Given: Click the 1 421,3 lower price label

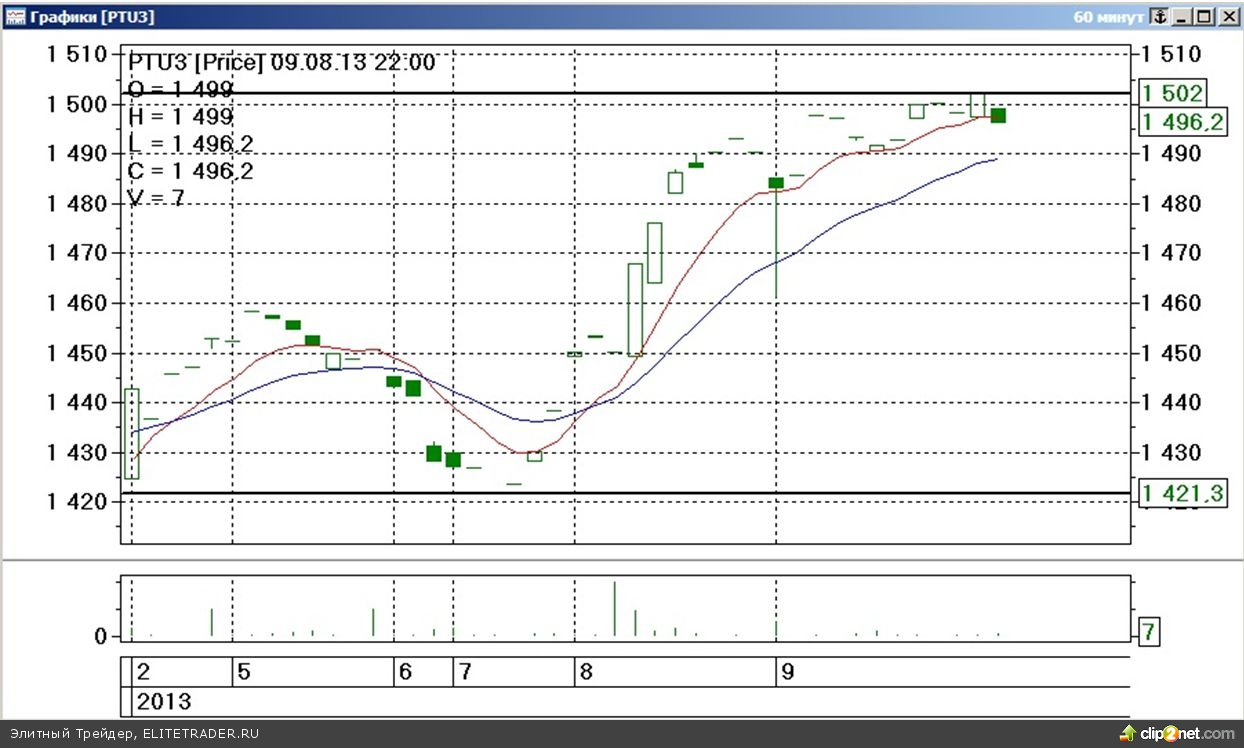Looking at the screenshot, I should (1183, 493).
